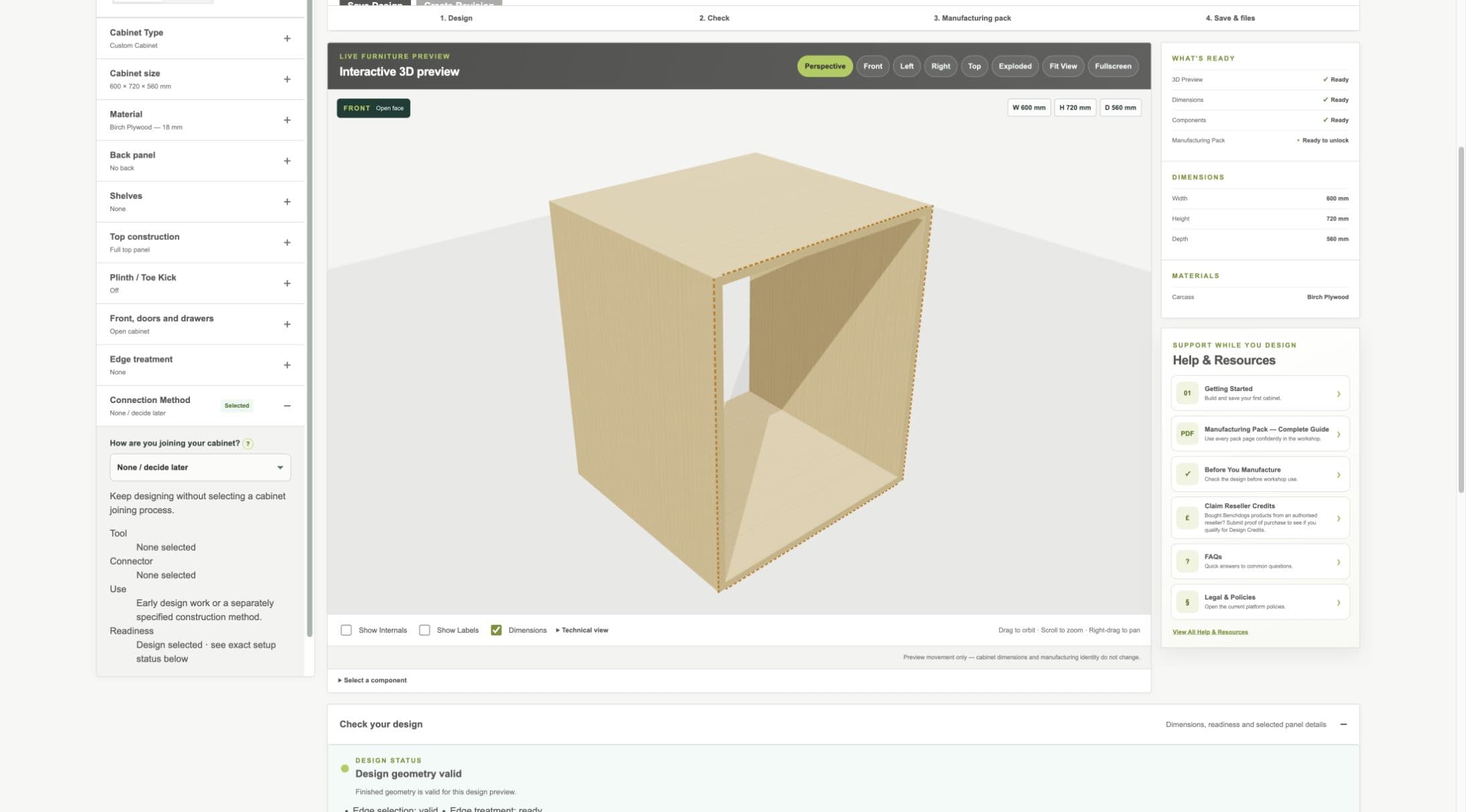Click the page scrollbar on the right edge
This screenshot has width=1466, height=812.
point(1461,319)
